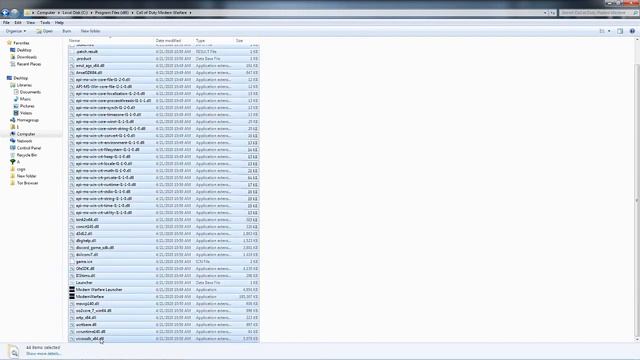Image resolution: width=640 pixels, height=360 pixels.
Task: Open the Tools menu
Action: tap(45, 23)
